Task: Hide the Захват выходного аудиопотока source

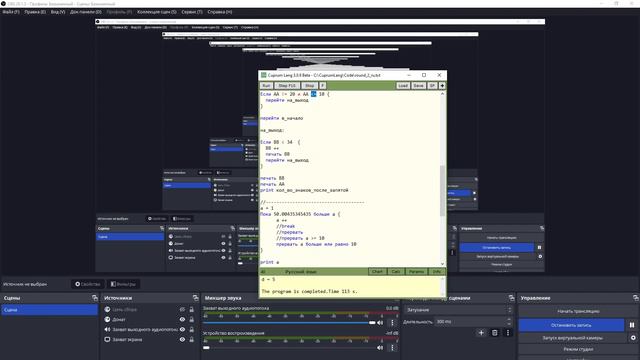Action: (x=182, y=329)
